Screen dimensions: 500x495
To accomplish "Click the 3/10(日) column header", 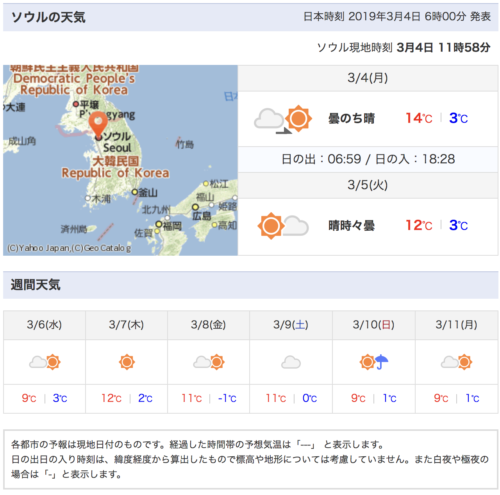I will coord(374,325).
